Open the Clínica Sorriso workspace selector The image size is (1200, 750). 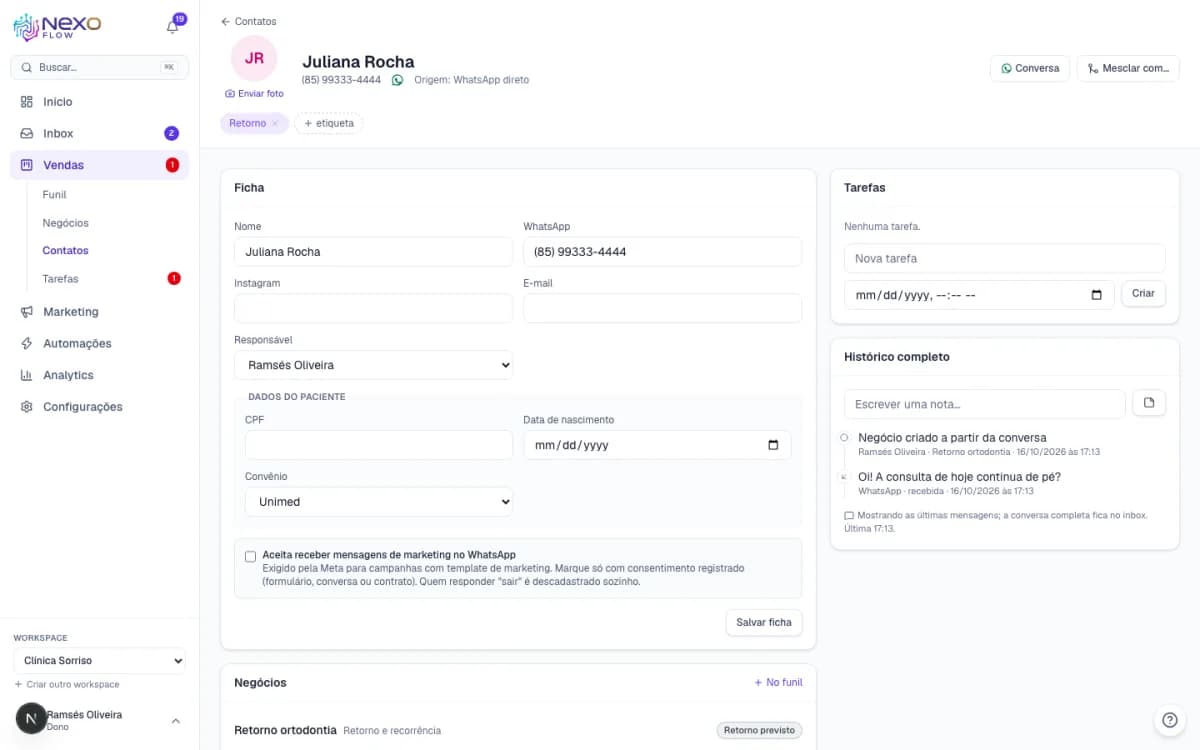[x=99, y=661]
